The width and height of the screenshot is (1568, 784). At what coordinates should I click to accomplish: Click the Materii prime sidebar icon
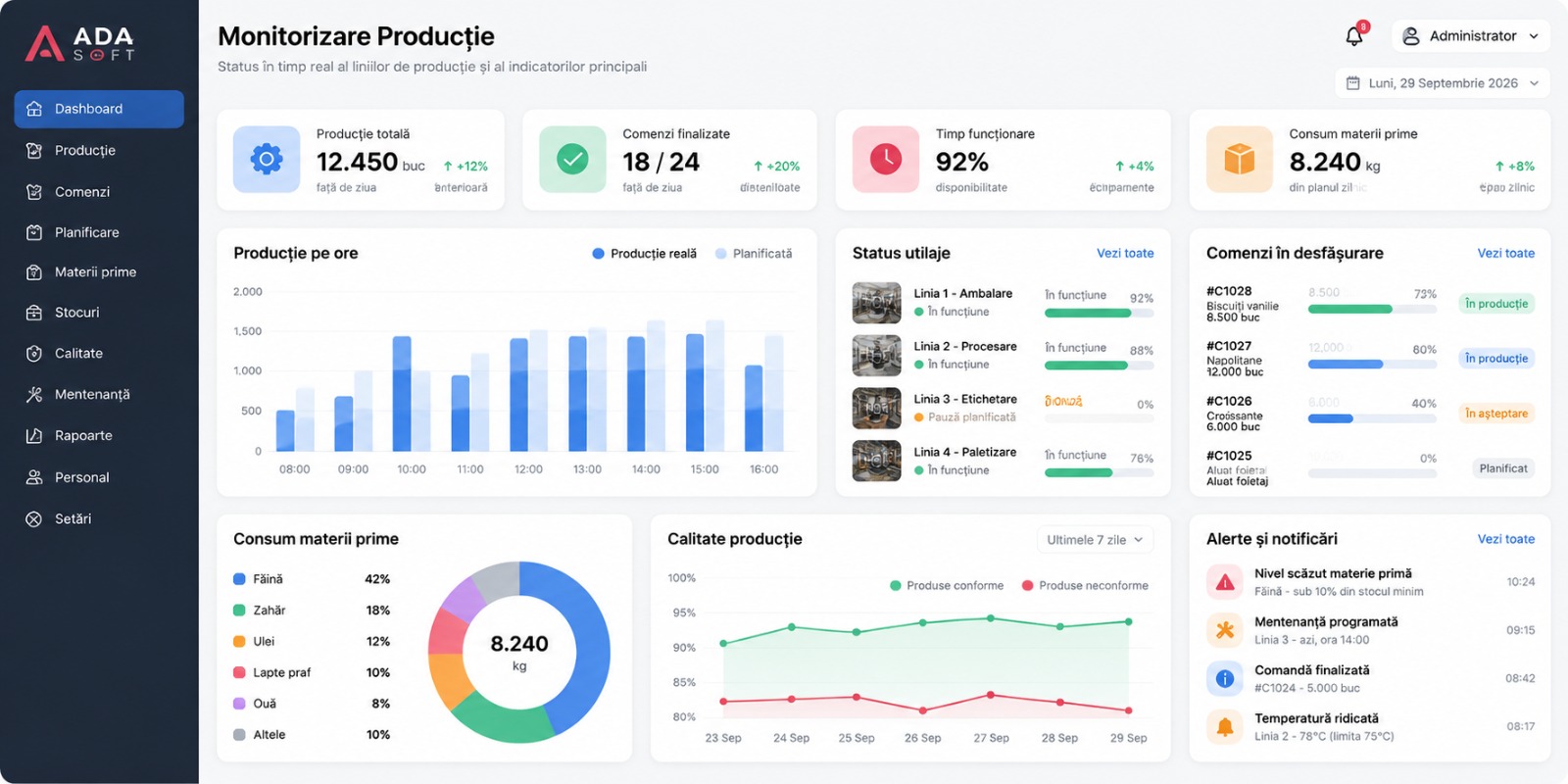pyautogui.click(x=34, y=272)
